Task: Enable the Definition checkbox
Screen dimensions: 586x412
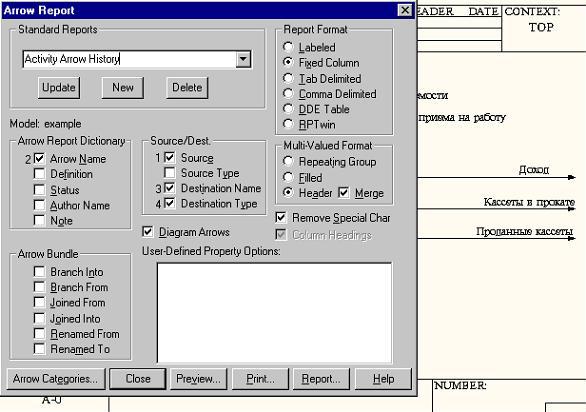Action: (x=39, y=174)
